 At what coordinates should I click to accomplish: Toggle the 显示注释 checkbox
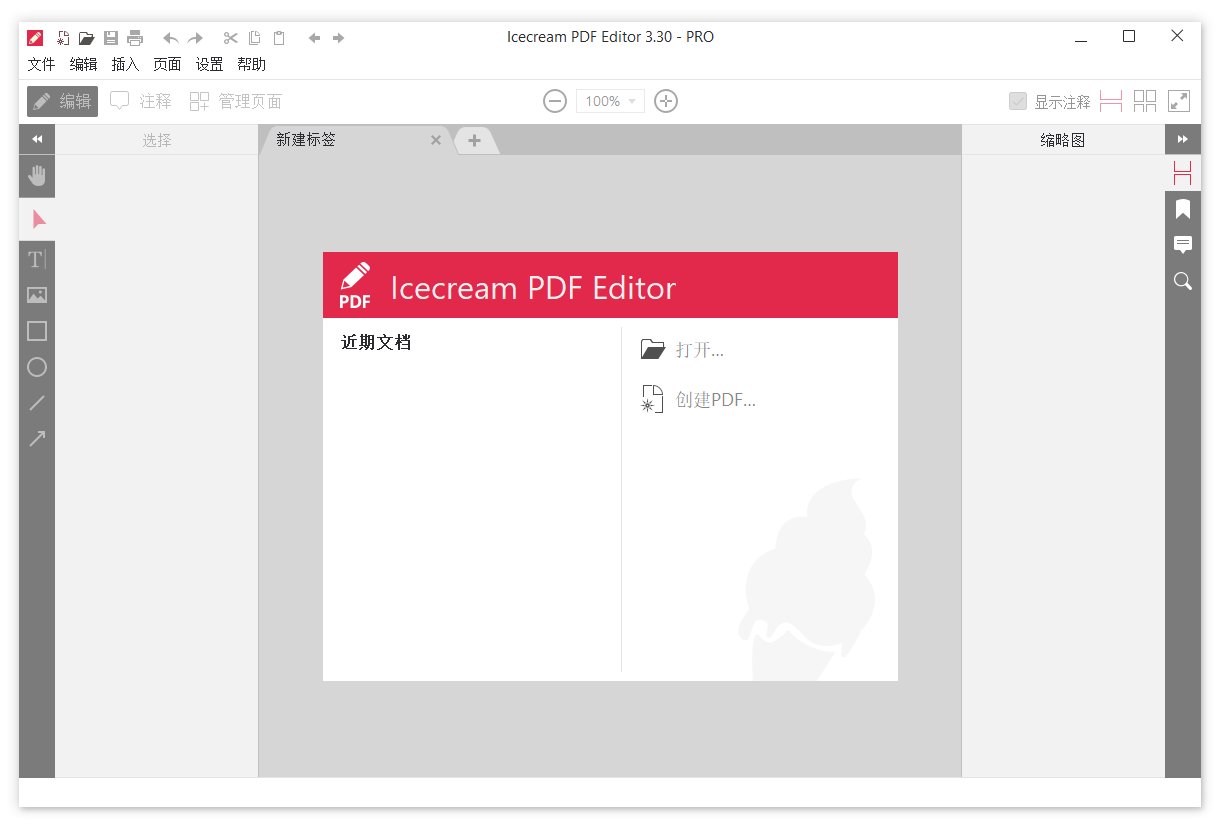click(1018, 101)
